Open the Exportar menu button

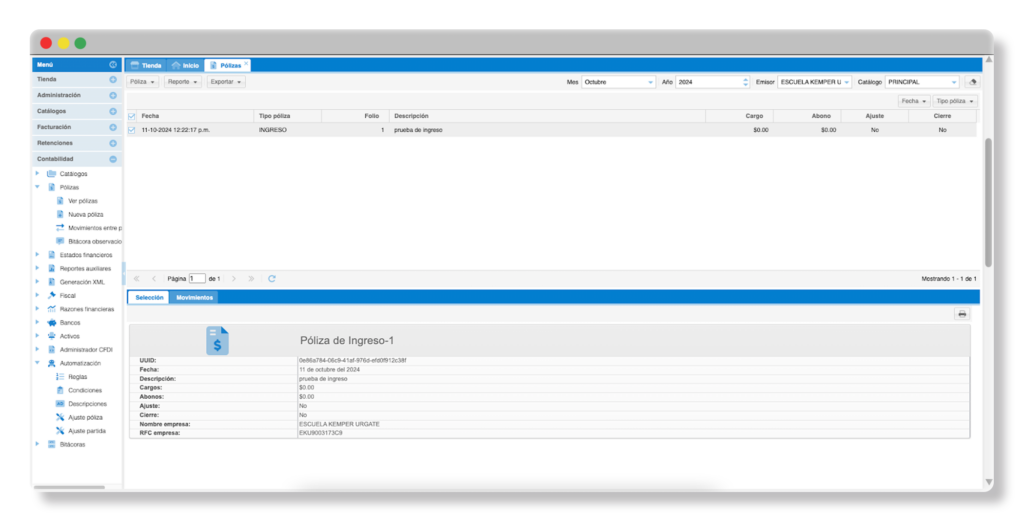point(226,82)
